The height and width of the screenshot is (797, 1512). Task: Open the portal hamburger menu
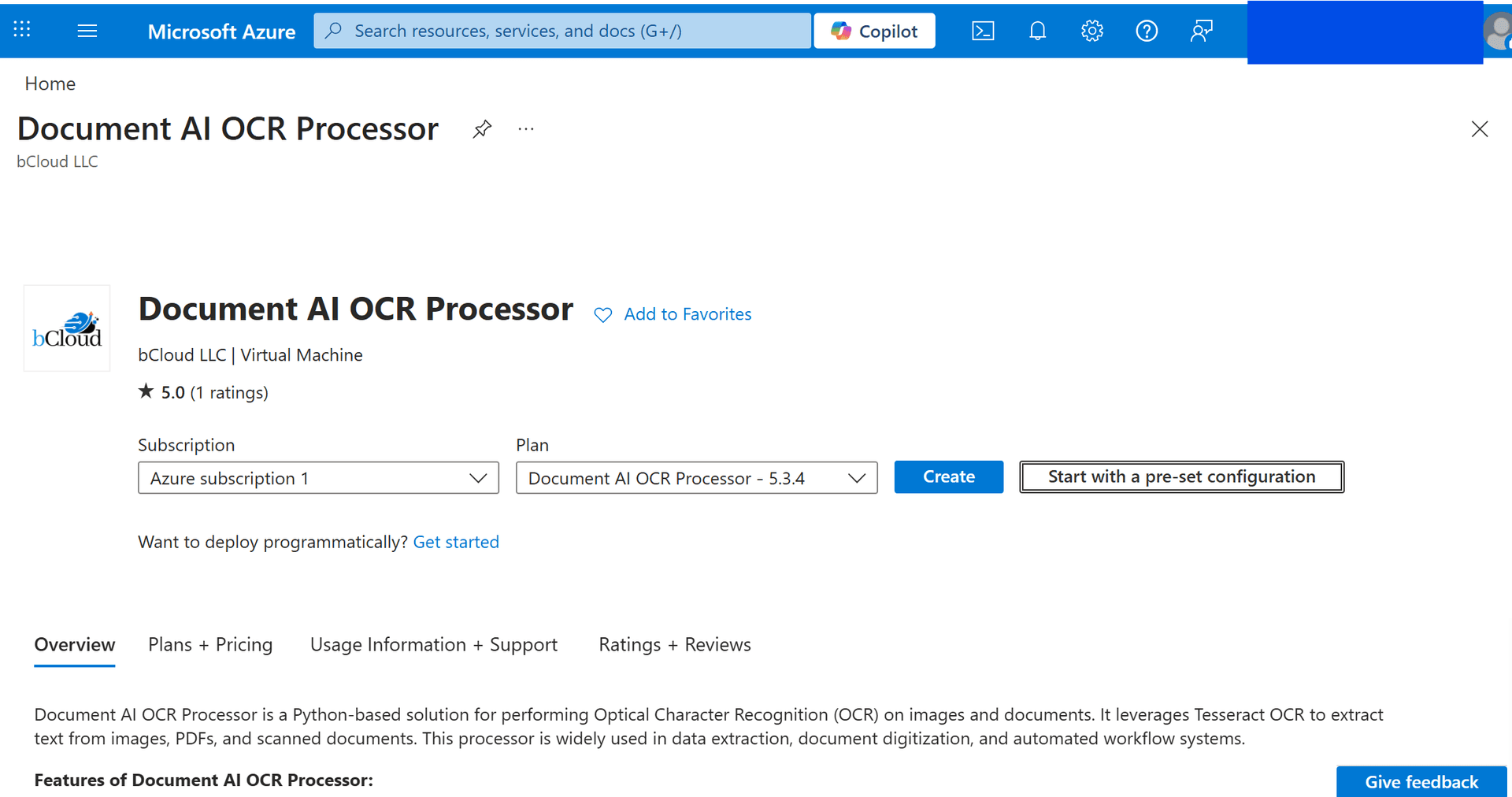(87, 31)
